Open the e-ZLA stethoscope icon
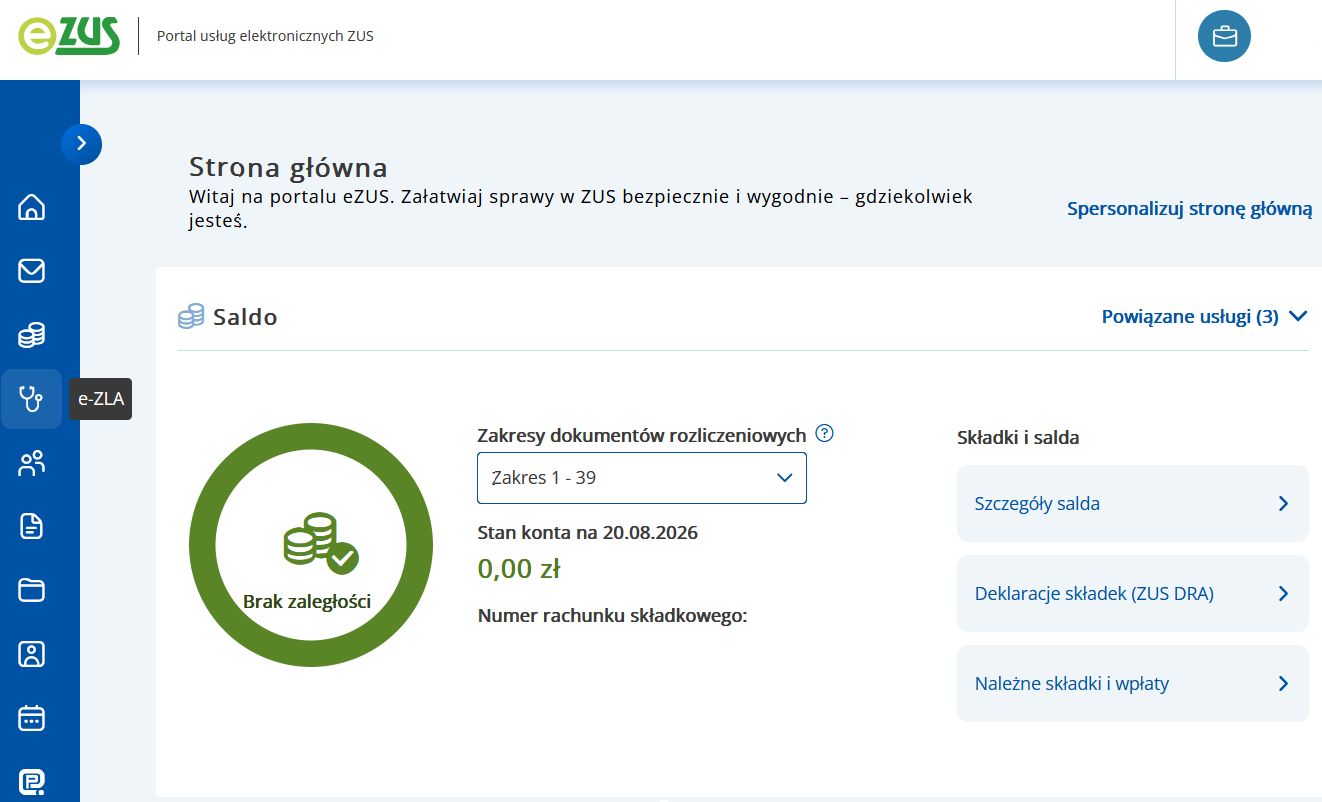The height and width of the screenshot is (802, 1322). pos(31,399)
